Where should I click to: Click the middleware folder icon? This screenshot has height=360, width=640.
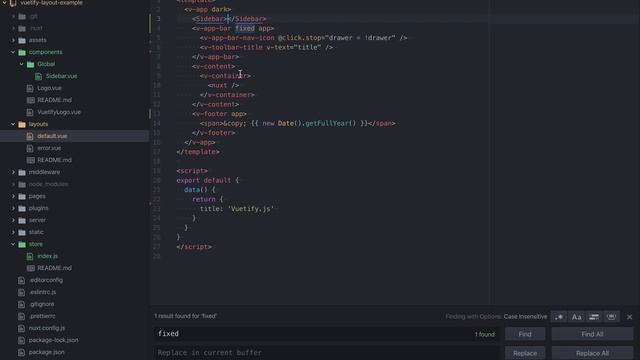[22, 172]
